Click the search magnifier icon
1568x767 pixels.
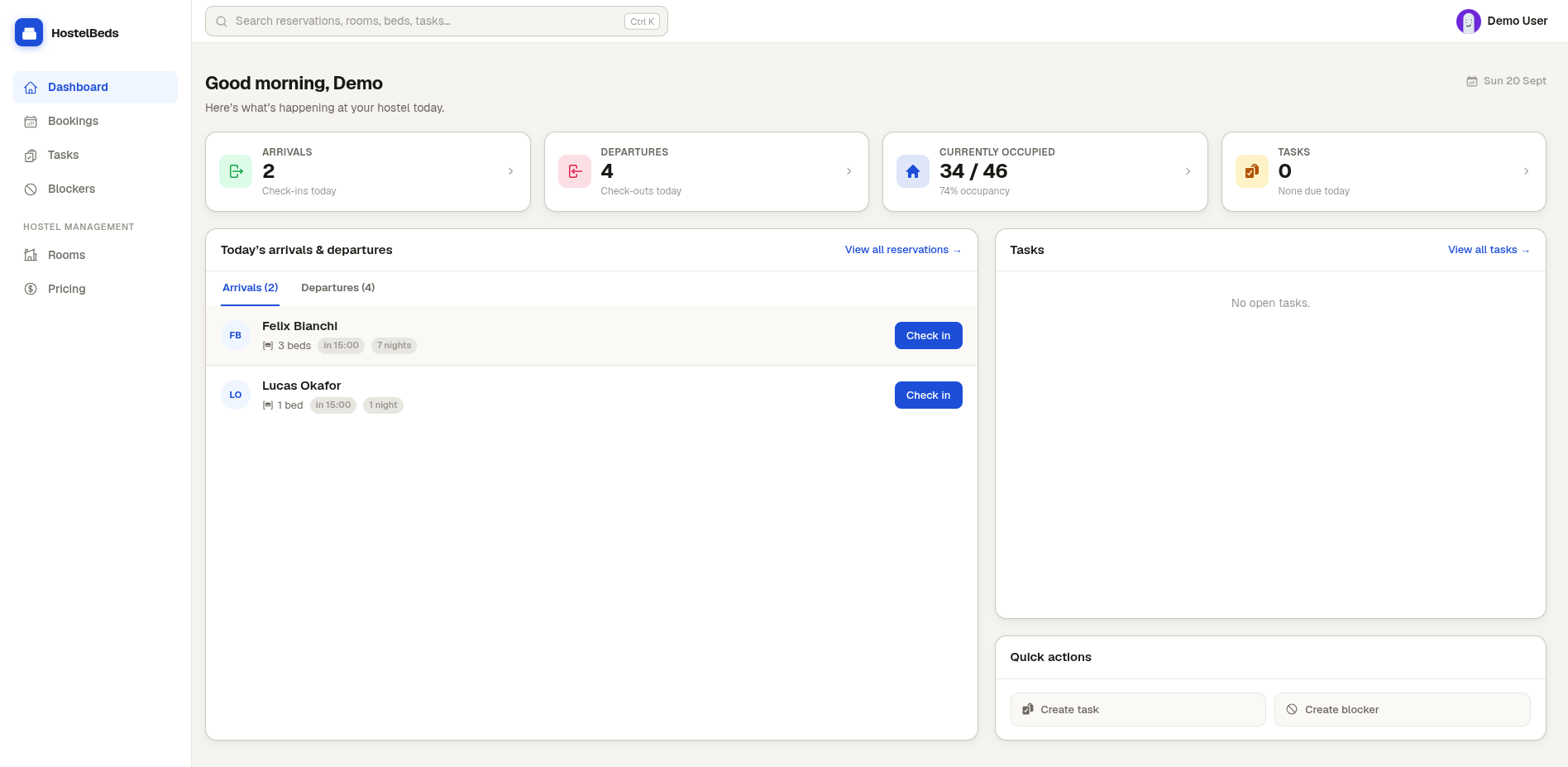click(222, 22)
